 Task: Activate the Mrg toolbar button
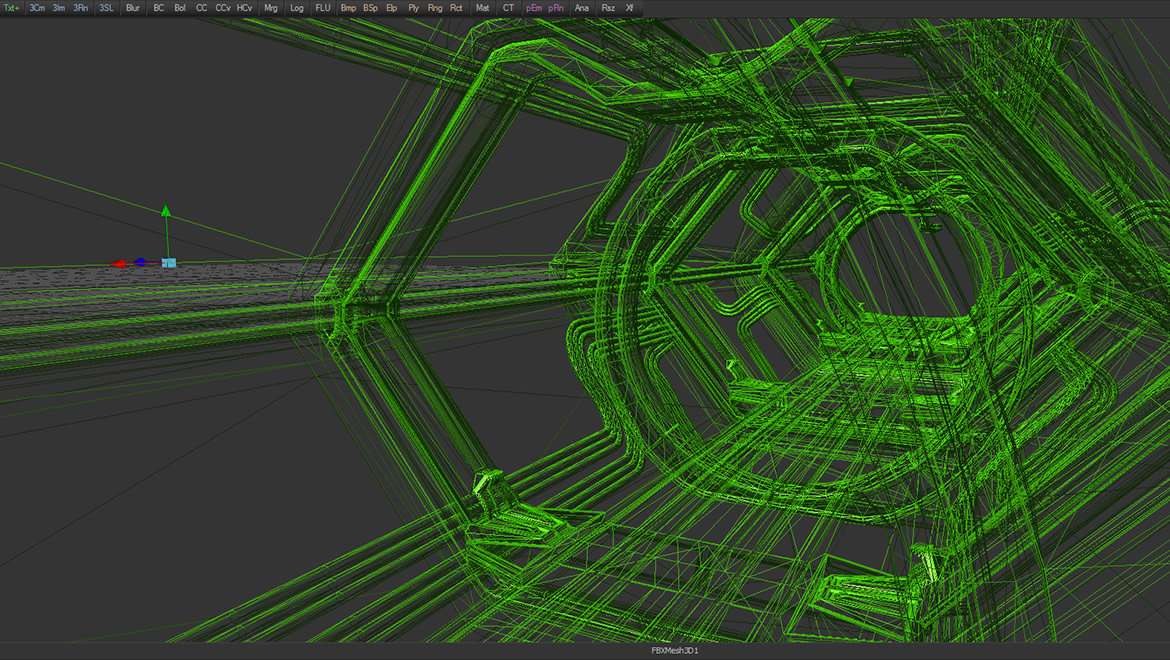271,8
